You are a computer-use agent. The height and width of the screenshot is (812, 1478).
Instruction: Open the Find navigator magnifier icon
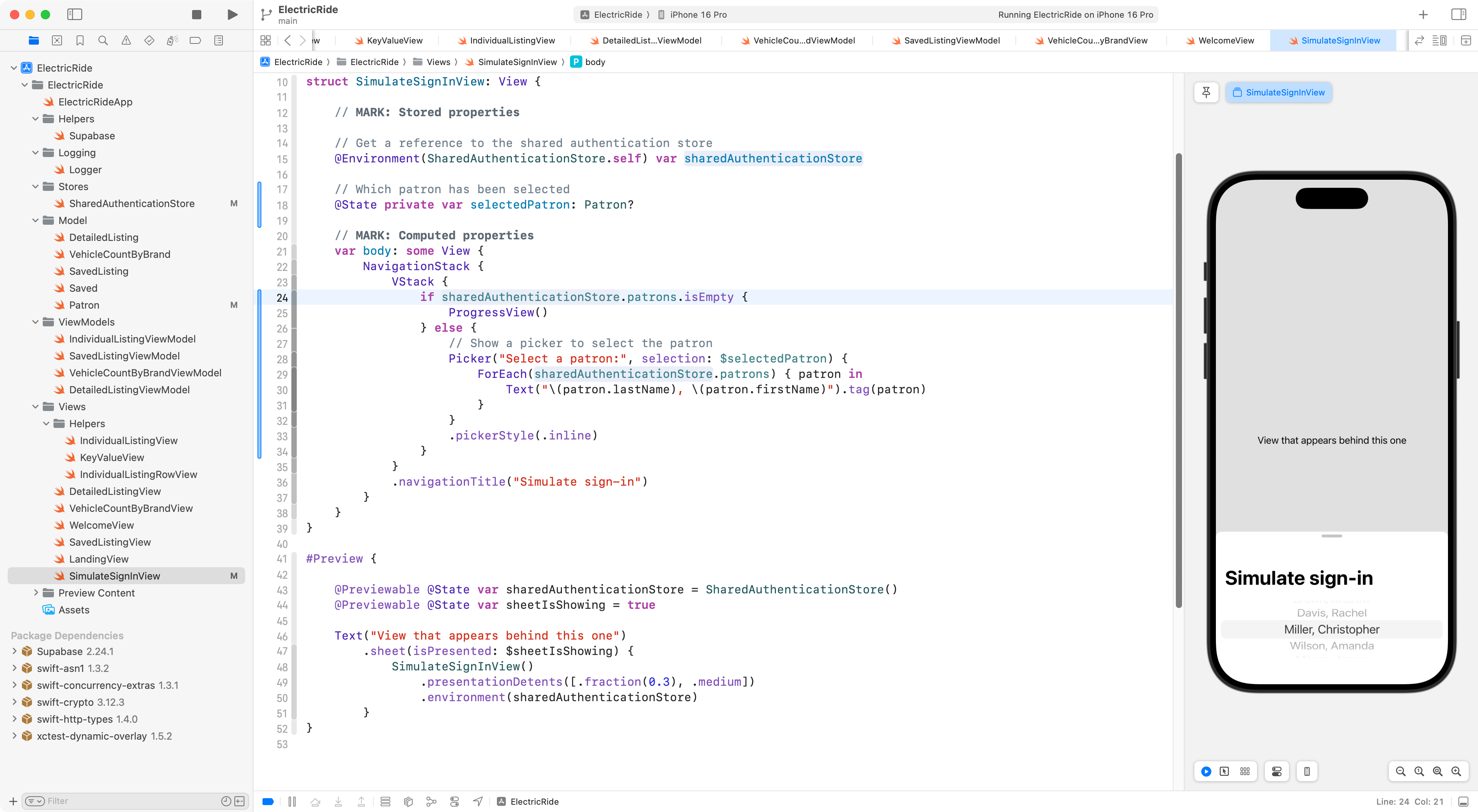coord(103,41)
